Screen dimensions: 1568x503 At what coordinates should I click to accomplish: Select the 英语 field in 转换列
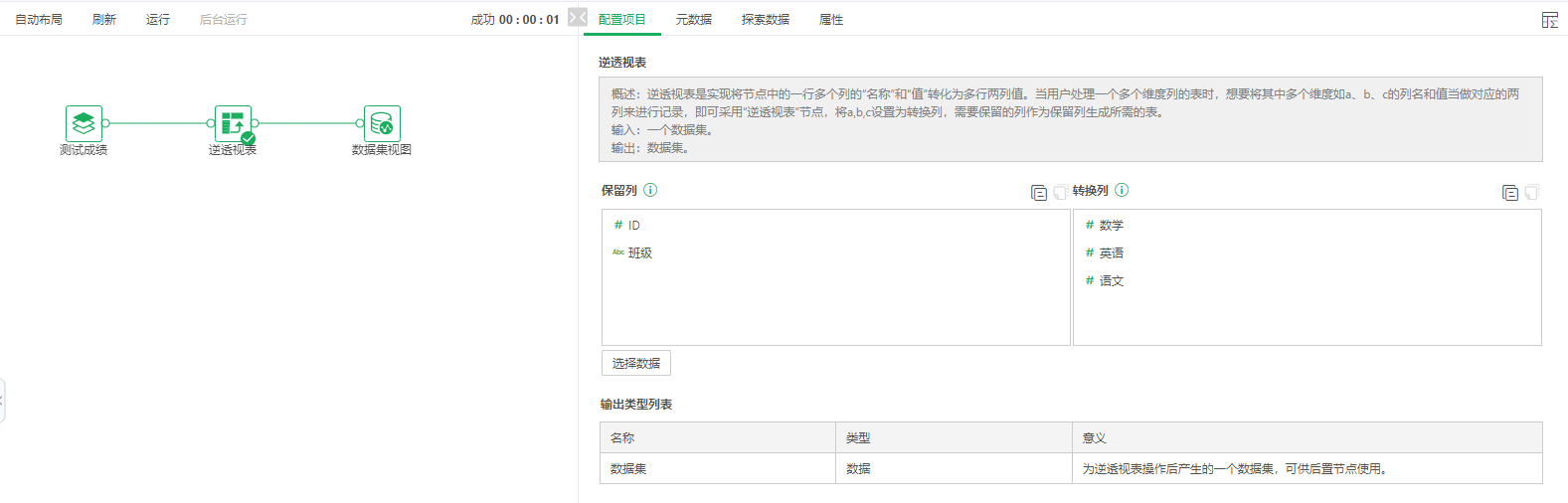[1111, 253]
